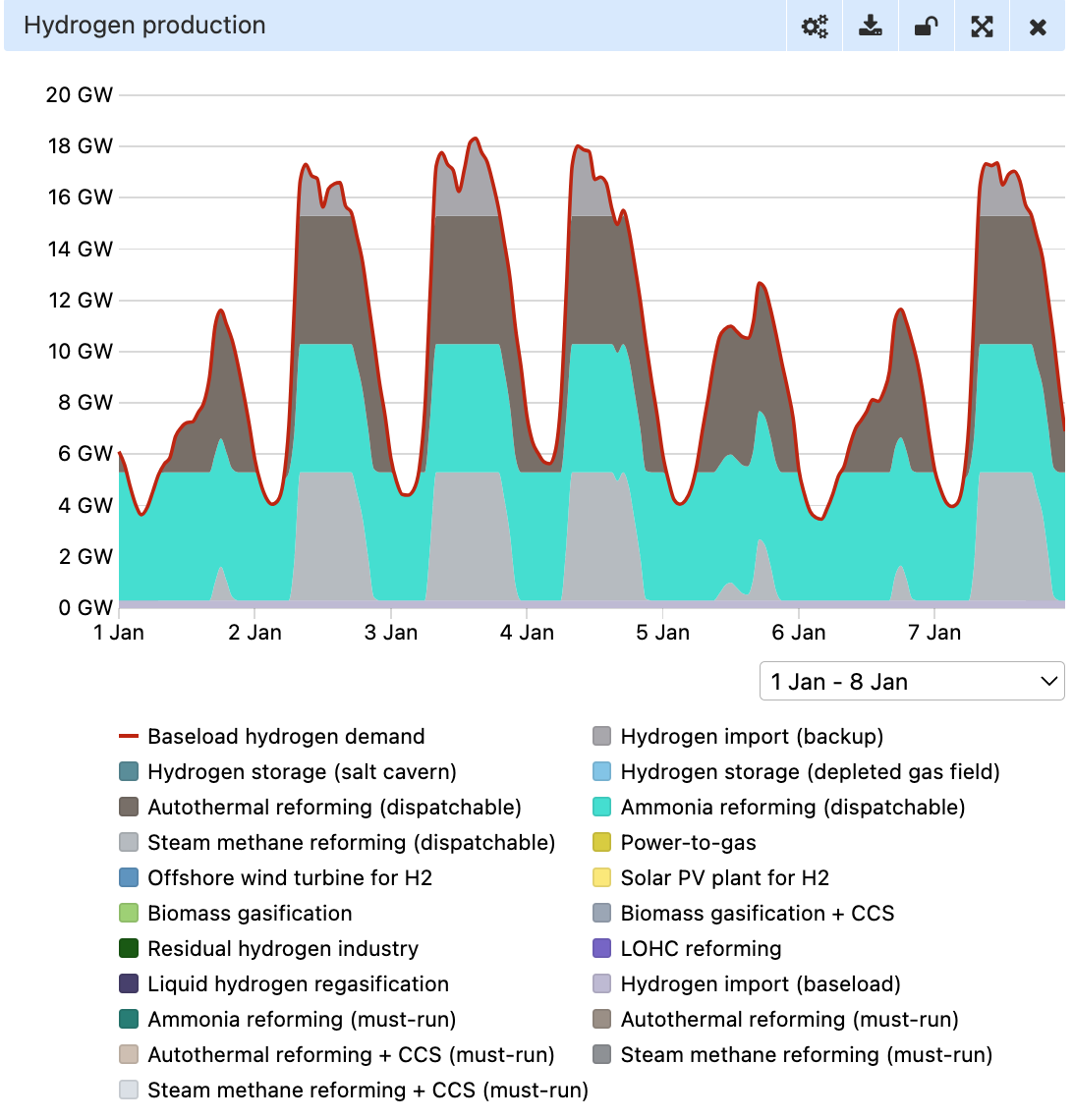Click the Hydrogen import (baseload) lavender swatch

pyautogui.click(x=601, y=983)
